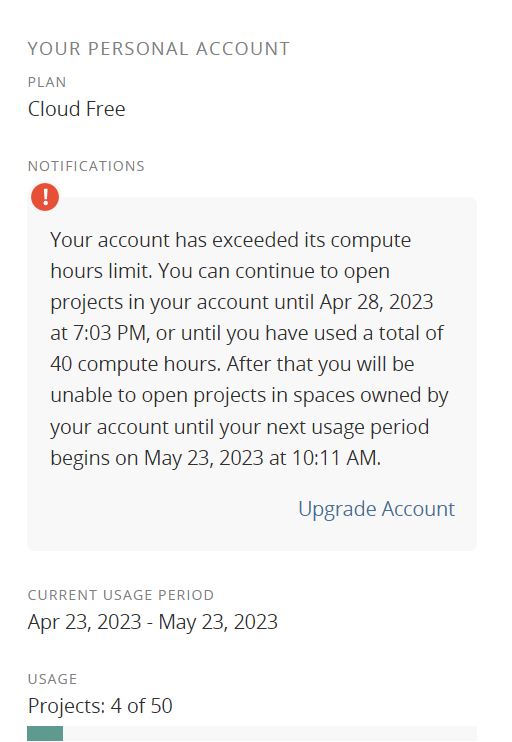Click the line mentioning 7:03 PM
512x742 pixels.
tap(247, 333)
